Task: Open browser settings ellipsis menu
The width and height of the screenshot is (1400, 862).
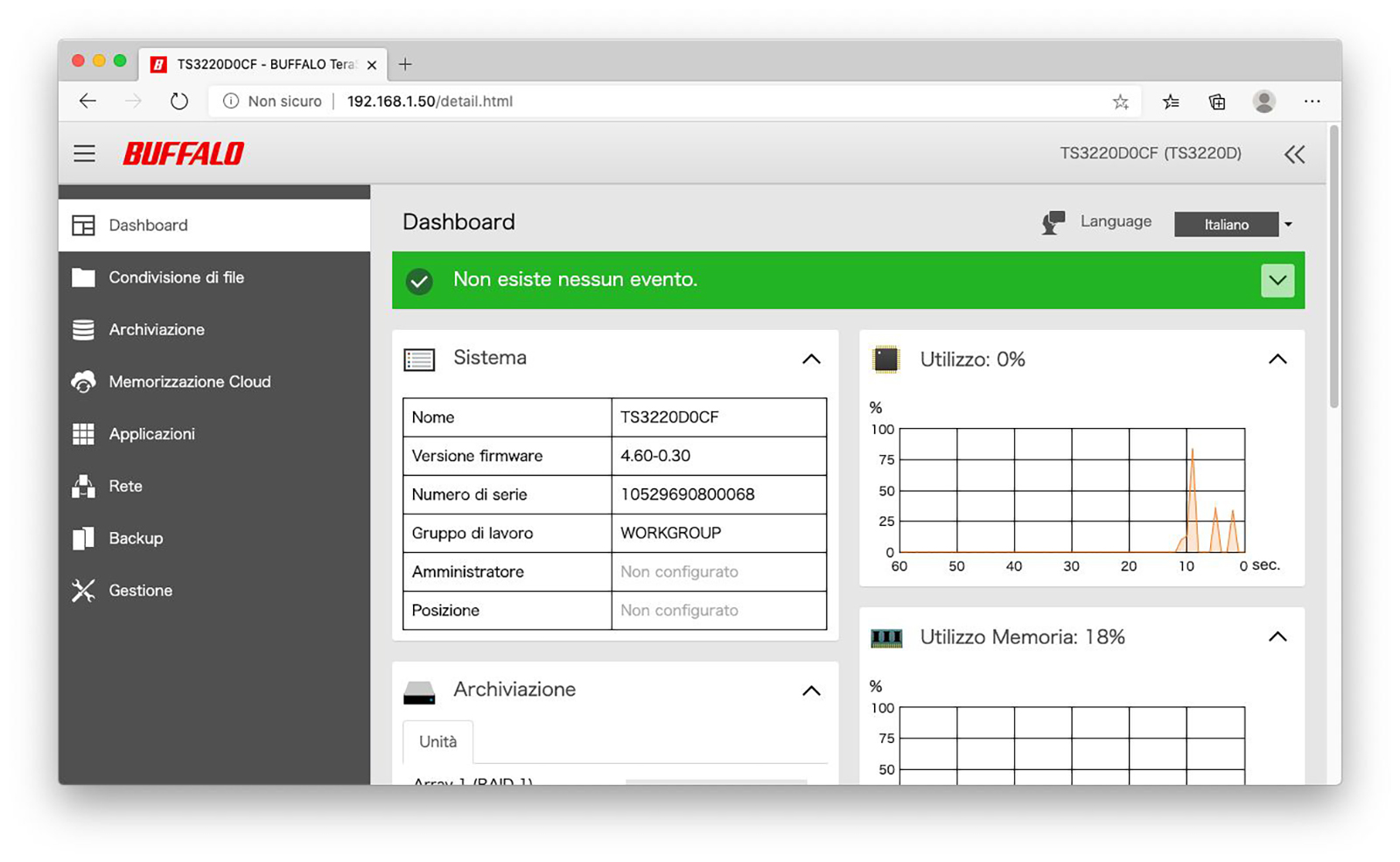Action: coord(1312,102)
